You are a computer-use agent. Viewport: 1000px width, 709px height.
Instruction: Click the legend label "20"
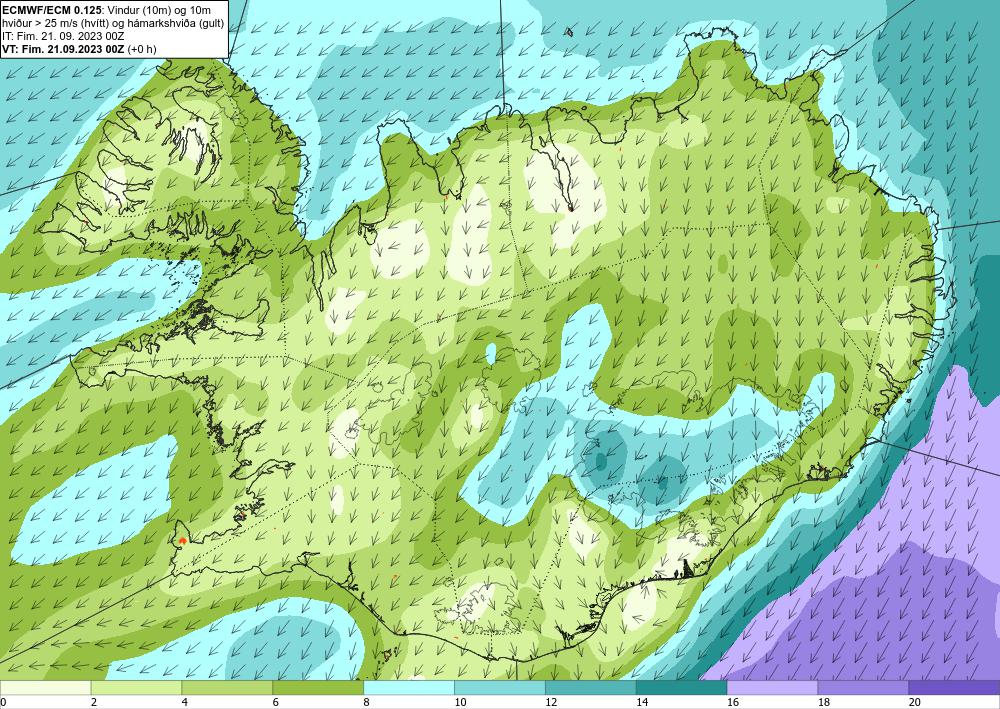[915, 702]
